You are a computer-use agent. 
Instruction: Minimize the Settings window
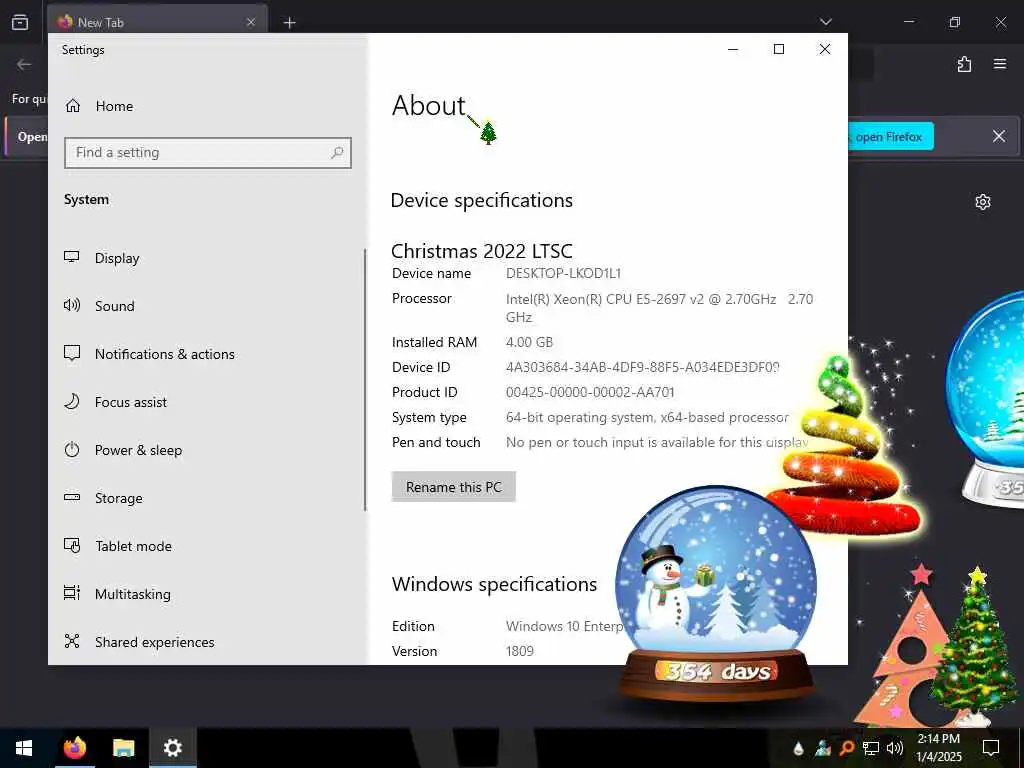point(733,50)
